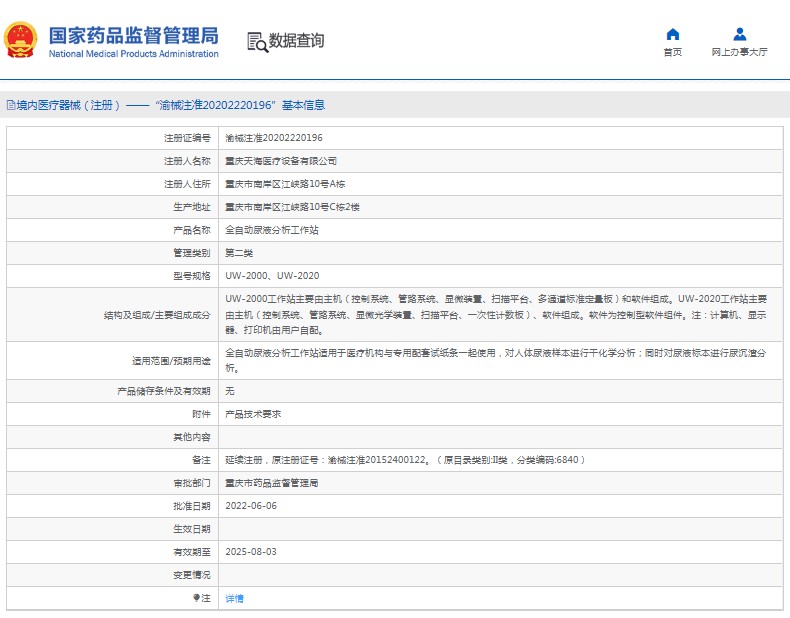Select product name 全自动尿液分析工作站 cell
Viewport: 790px width, 618px height.
(x=272, y=230)
